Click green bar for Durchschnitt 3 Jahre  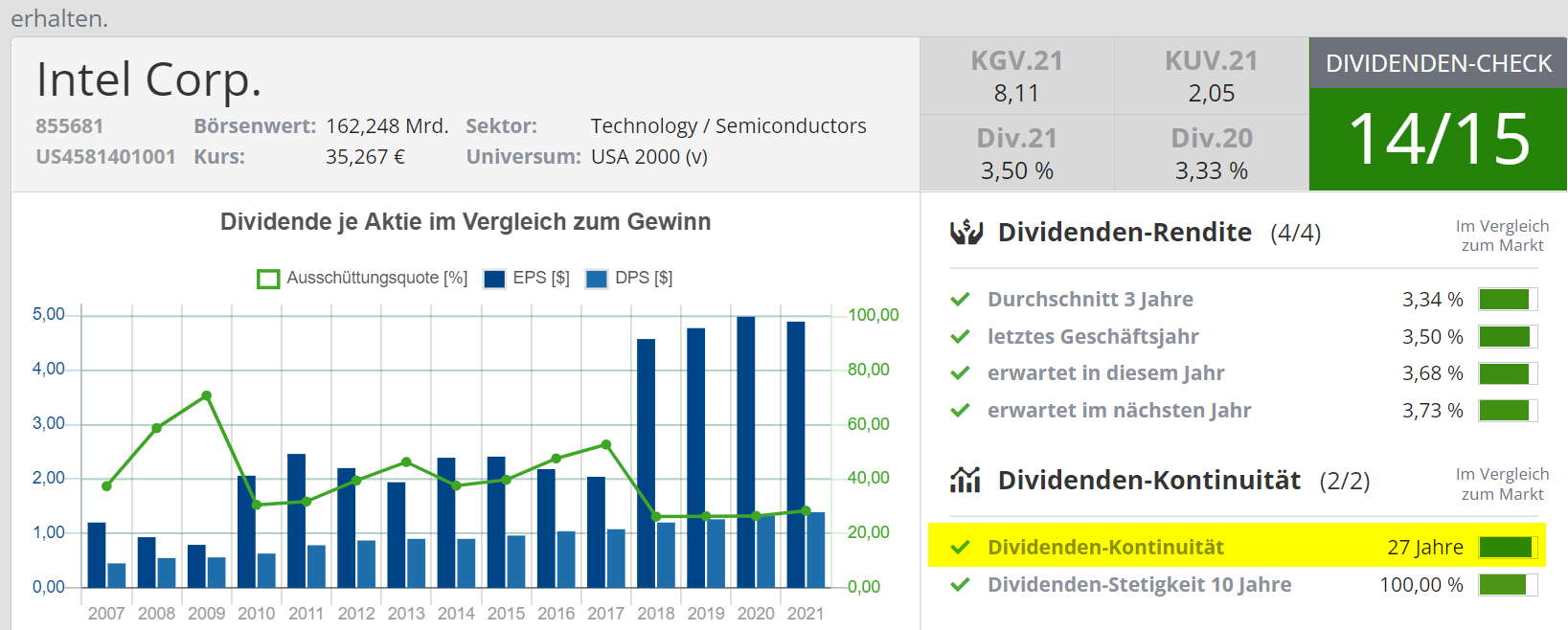pyautogui.click(x=1508, y=300)
